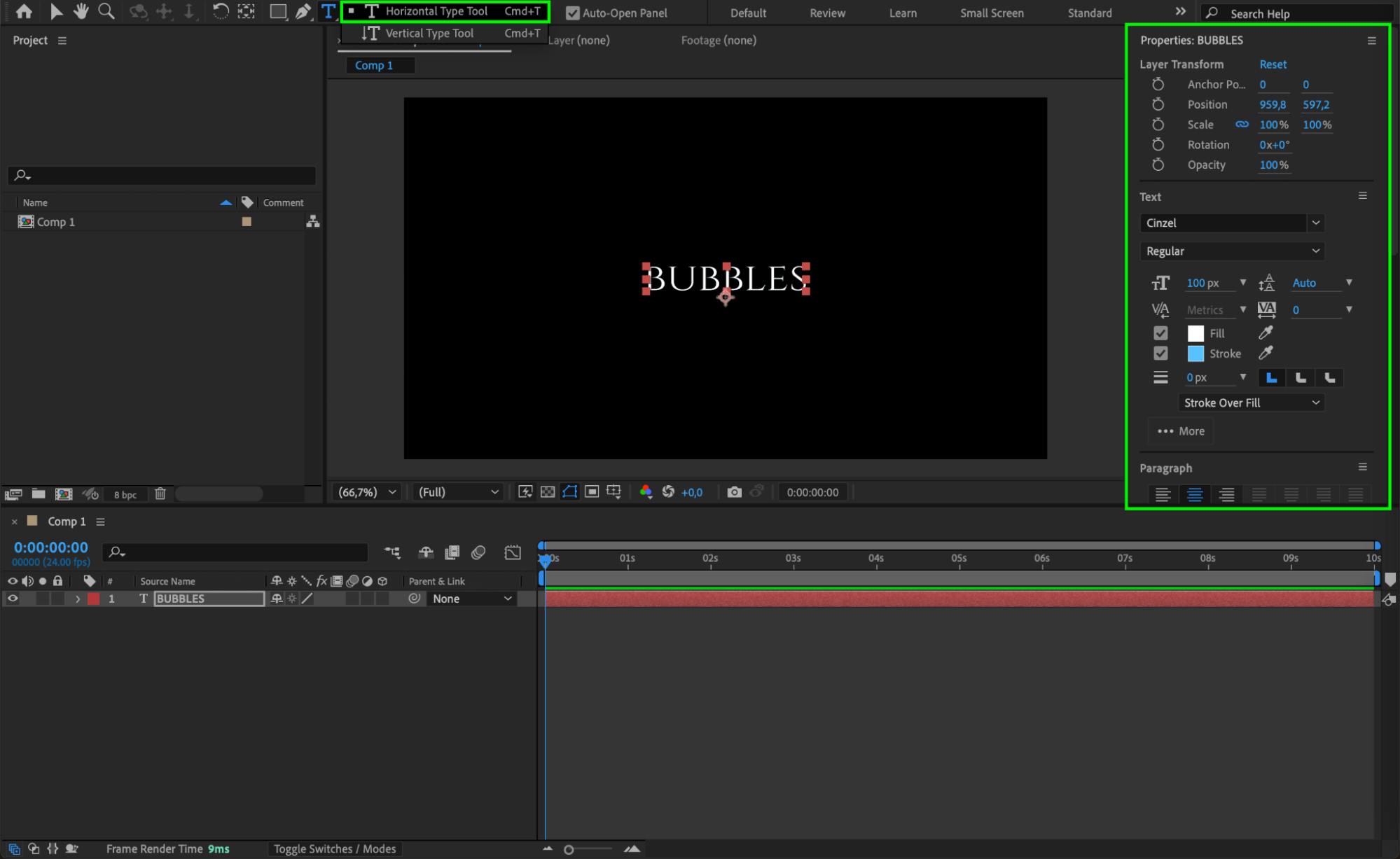1400x859 pixels.
Task: Take a snapshot with camera icon
Action: tap(733, 492)
